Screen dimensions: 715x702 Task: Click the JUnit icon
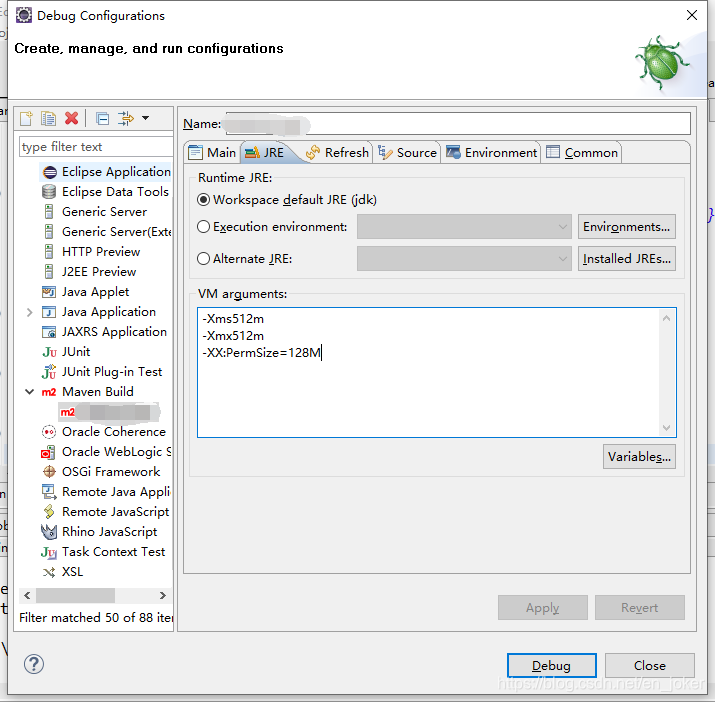click(x=49, y=352)
